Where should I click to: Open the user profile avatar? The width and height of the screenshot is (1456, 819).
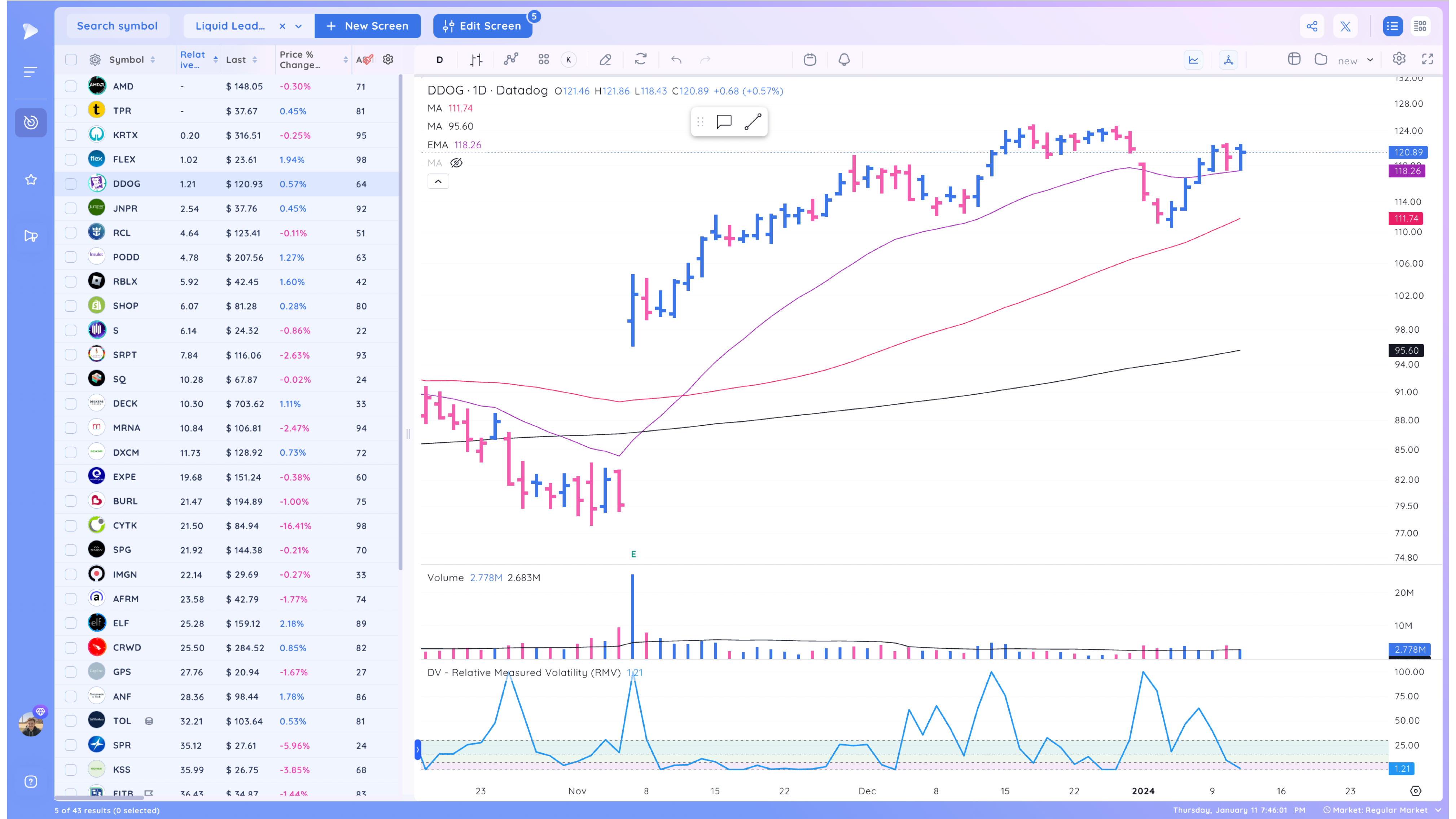pyautogui.click(x=31, y=723)
